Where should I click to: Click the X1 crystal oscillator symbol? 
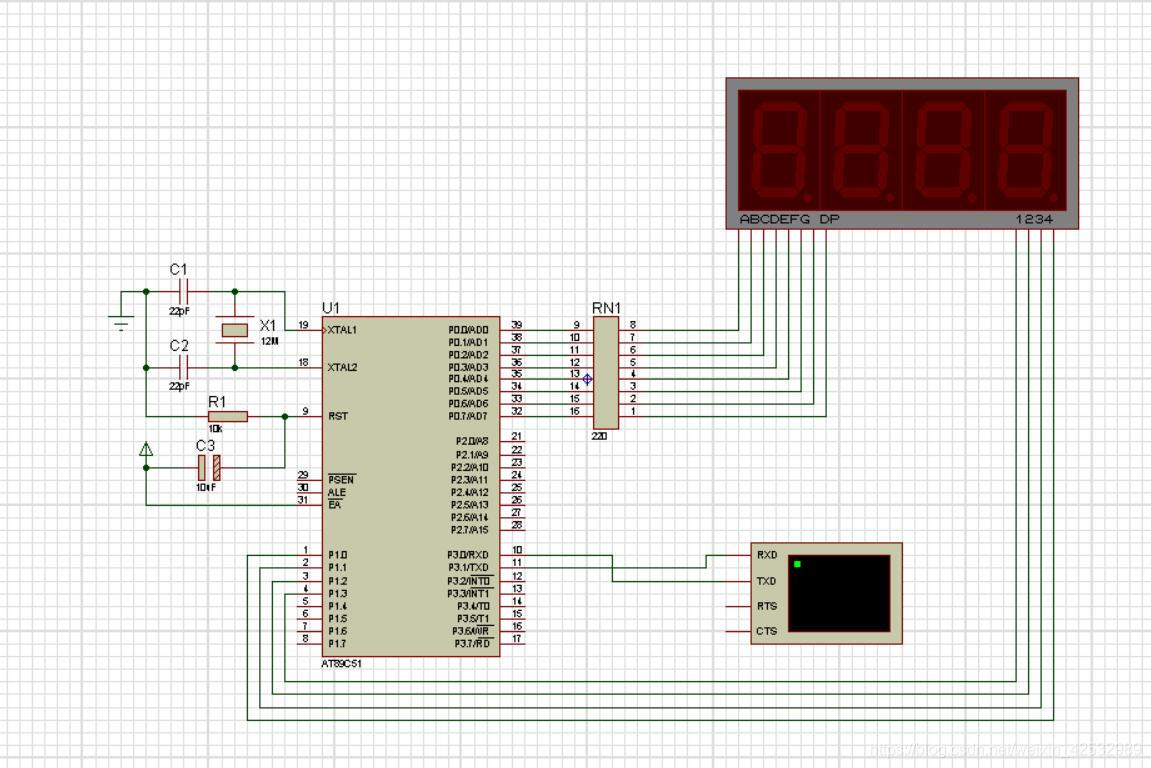coord(235,330)
